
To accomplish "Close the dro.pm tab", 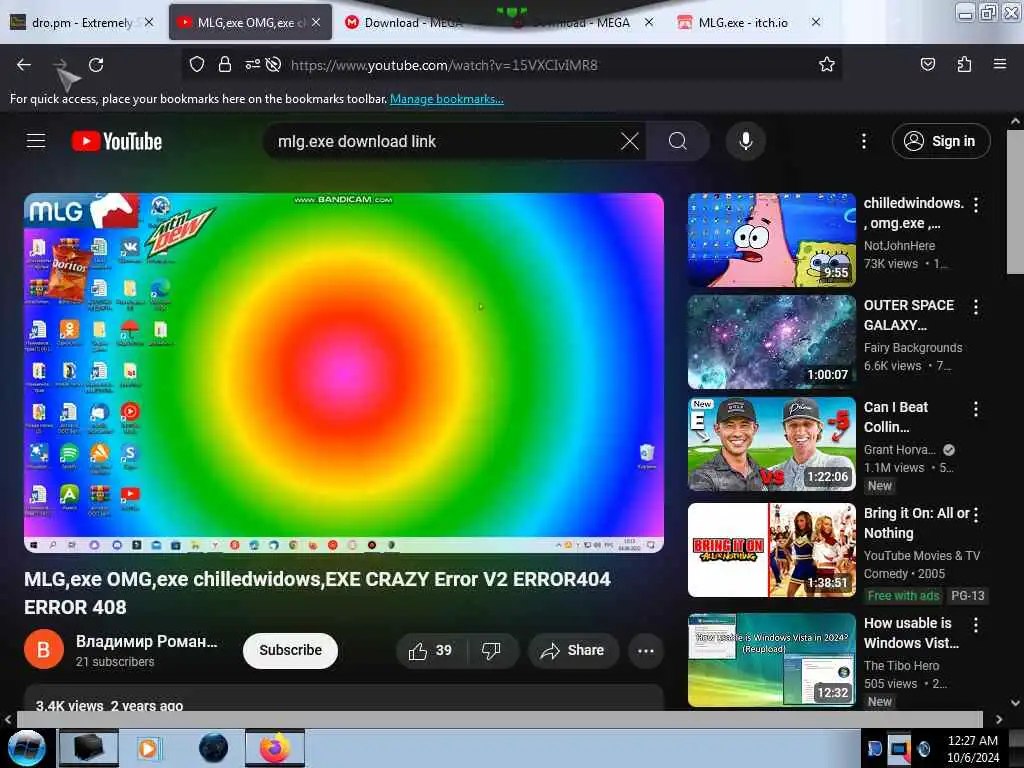I will pos(150,22).
